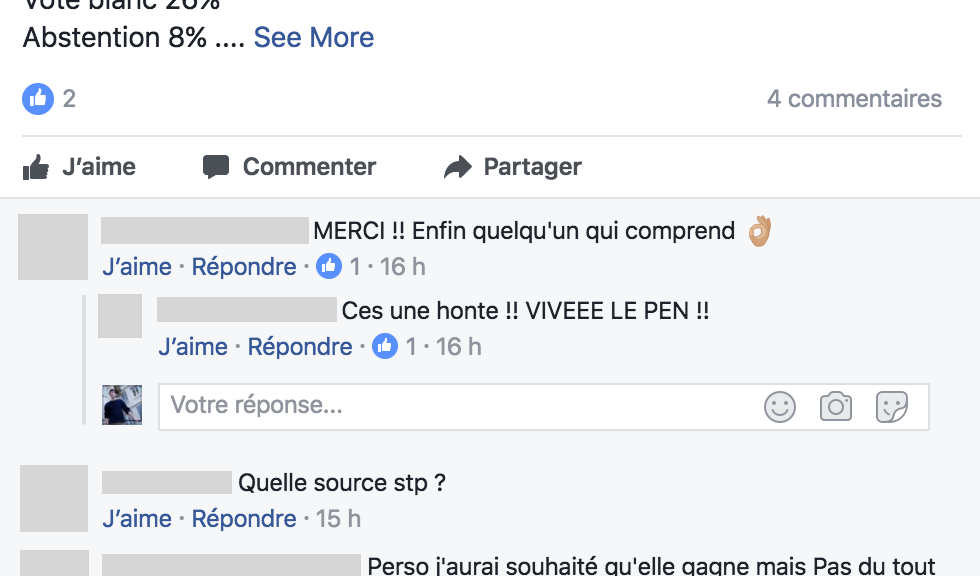Expand post text with See More

click(314, 37)
